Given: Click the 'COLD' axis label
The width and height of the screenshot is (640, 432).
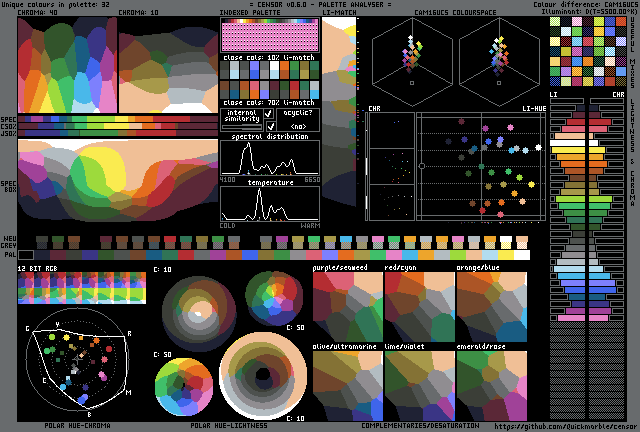Looking at the screenshot, I should [227, 225].
